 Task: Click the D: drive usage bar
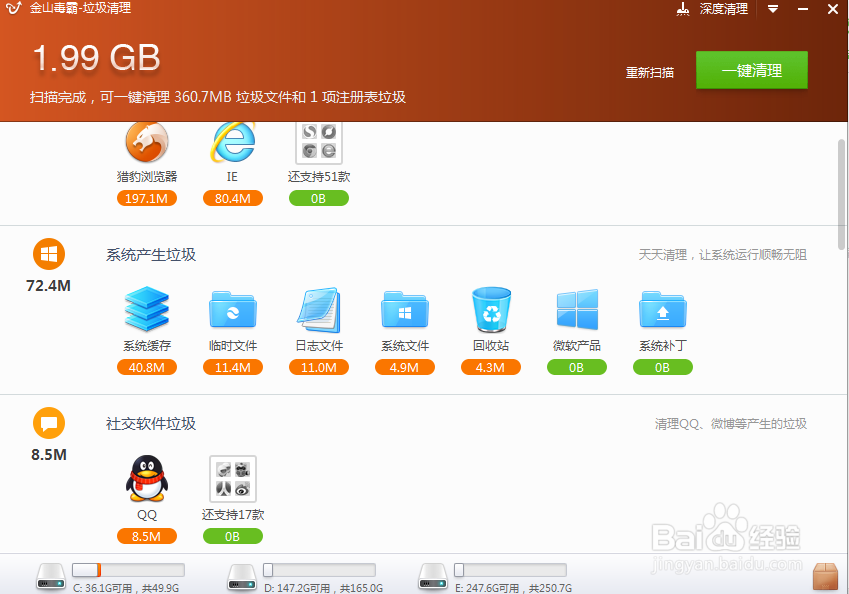(319, 570)
